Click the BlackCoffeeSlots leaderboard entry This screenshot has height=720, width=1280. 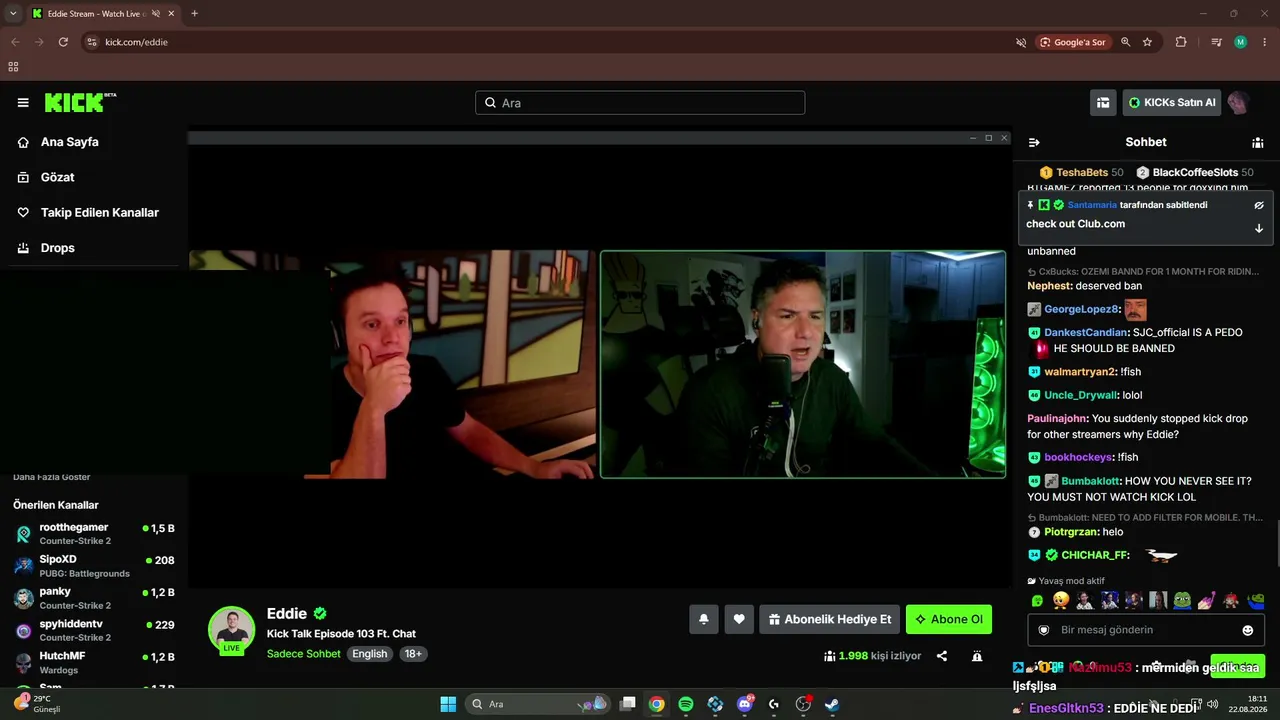pyautogui.click(x=1195, y=173)
